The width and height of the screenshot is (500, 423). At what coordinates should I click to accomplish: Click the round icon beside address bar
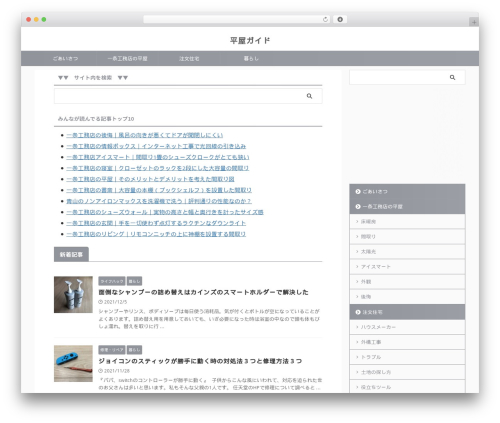coord(340,19)
